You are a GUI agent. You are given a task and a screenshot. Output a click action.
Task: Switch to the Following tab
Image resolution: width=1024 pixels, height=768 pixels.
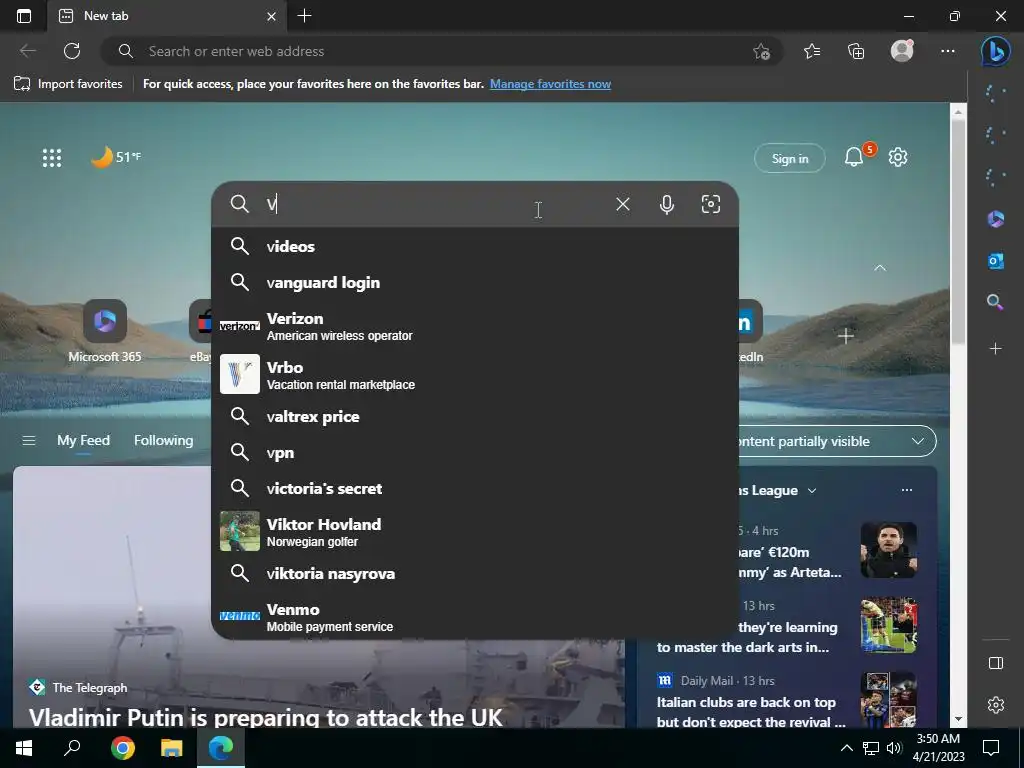tap(163, 440)
